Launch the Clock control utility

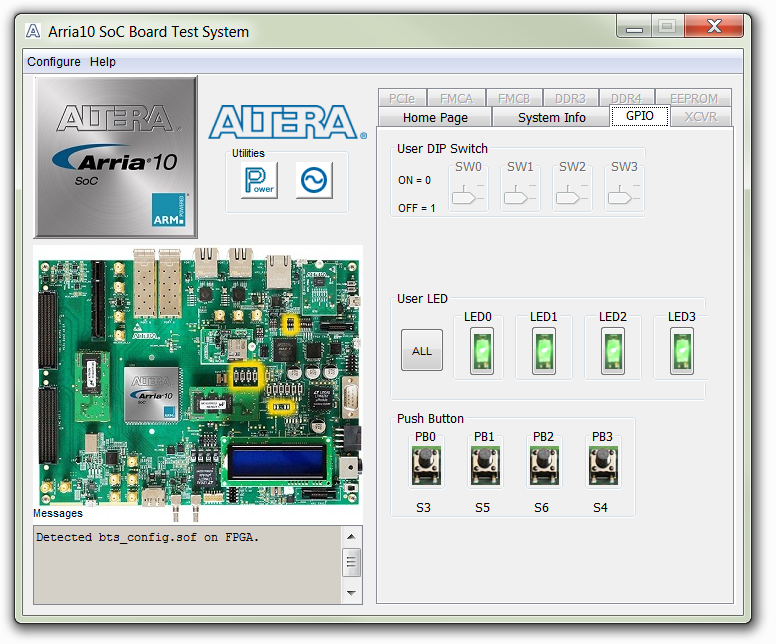point(314,181)
